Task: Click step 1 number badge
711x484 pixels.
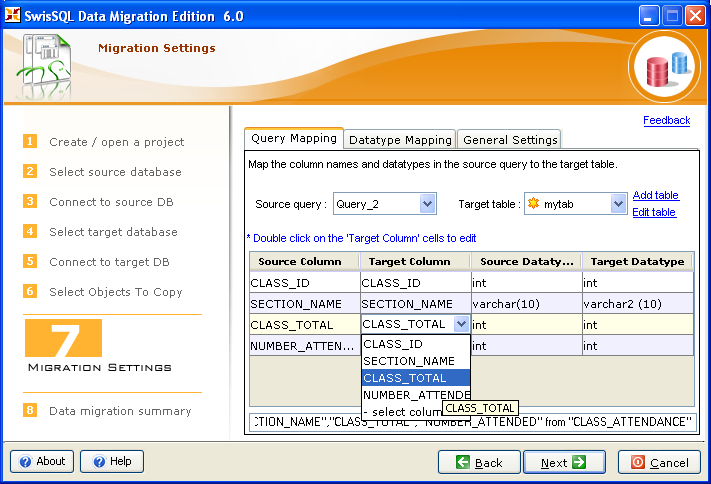Action: click(30, 142)
